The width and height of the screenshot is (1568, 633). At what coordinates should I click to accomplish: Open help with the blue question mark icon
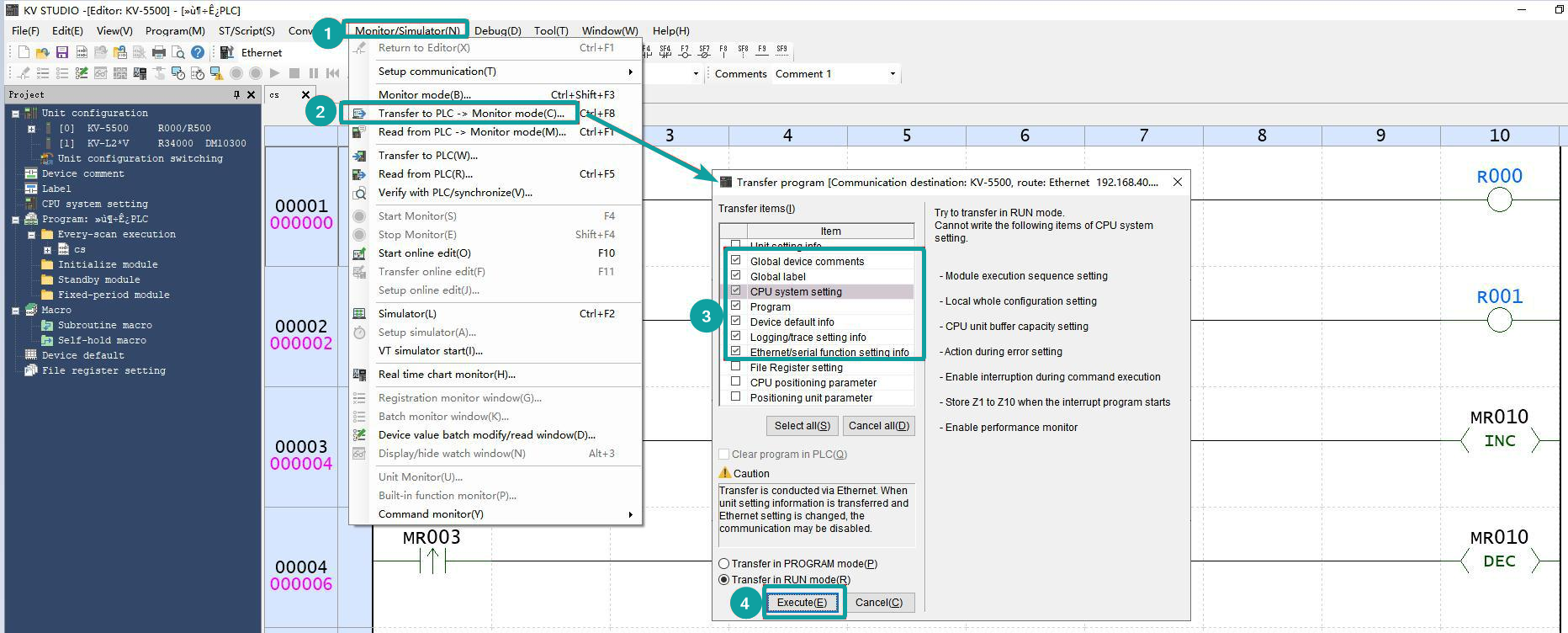(x=198, y=52)
